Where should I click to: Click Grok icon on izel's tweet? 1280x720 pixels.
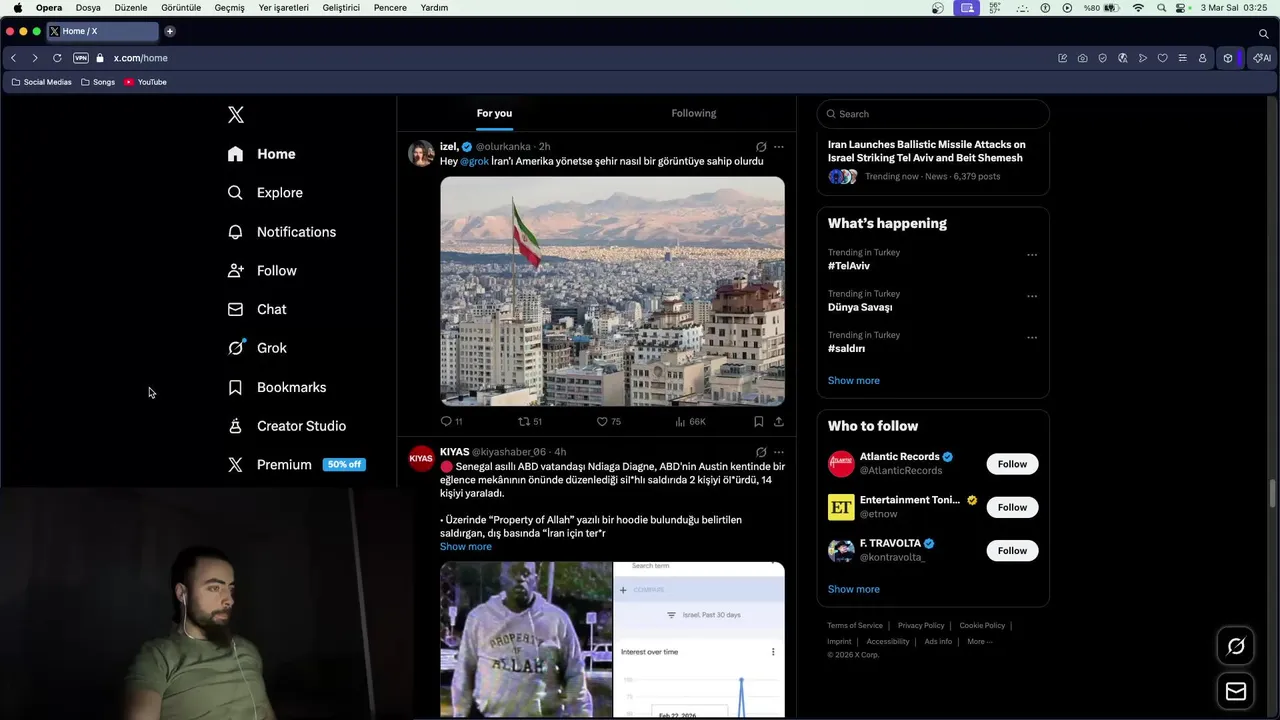tap(761, 147)
